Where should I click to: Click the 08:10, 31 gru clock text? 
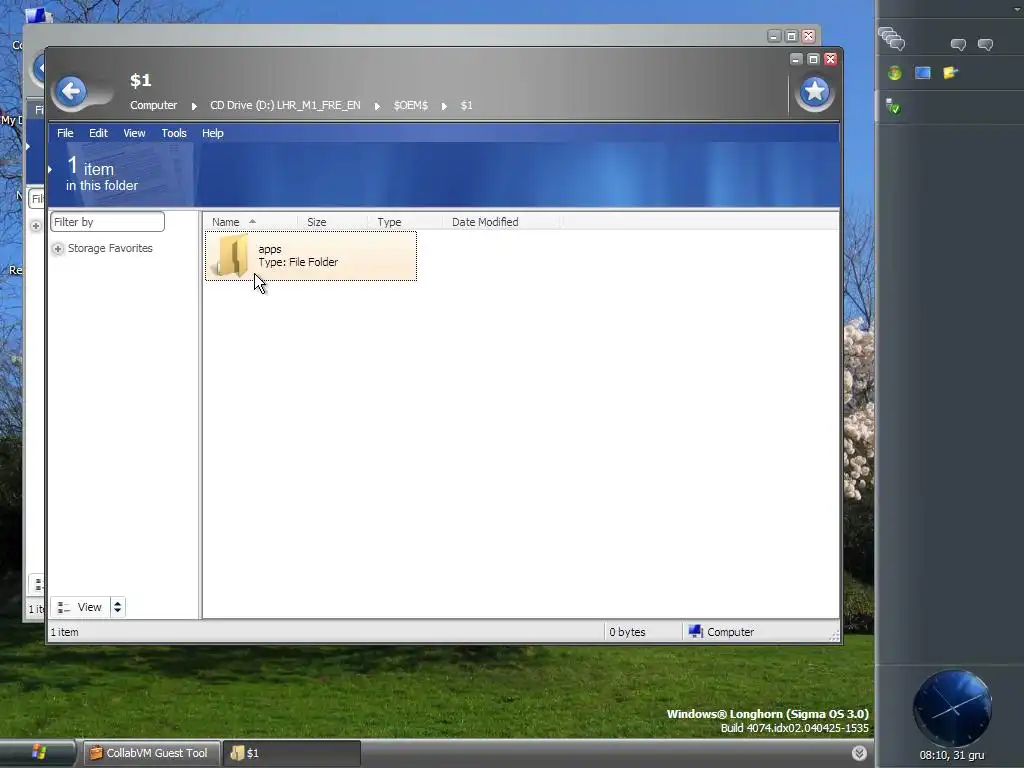tap(952, 755)
